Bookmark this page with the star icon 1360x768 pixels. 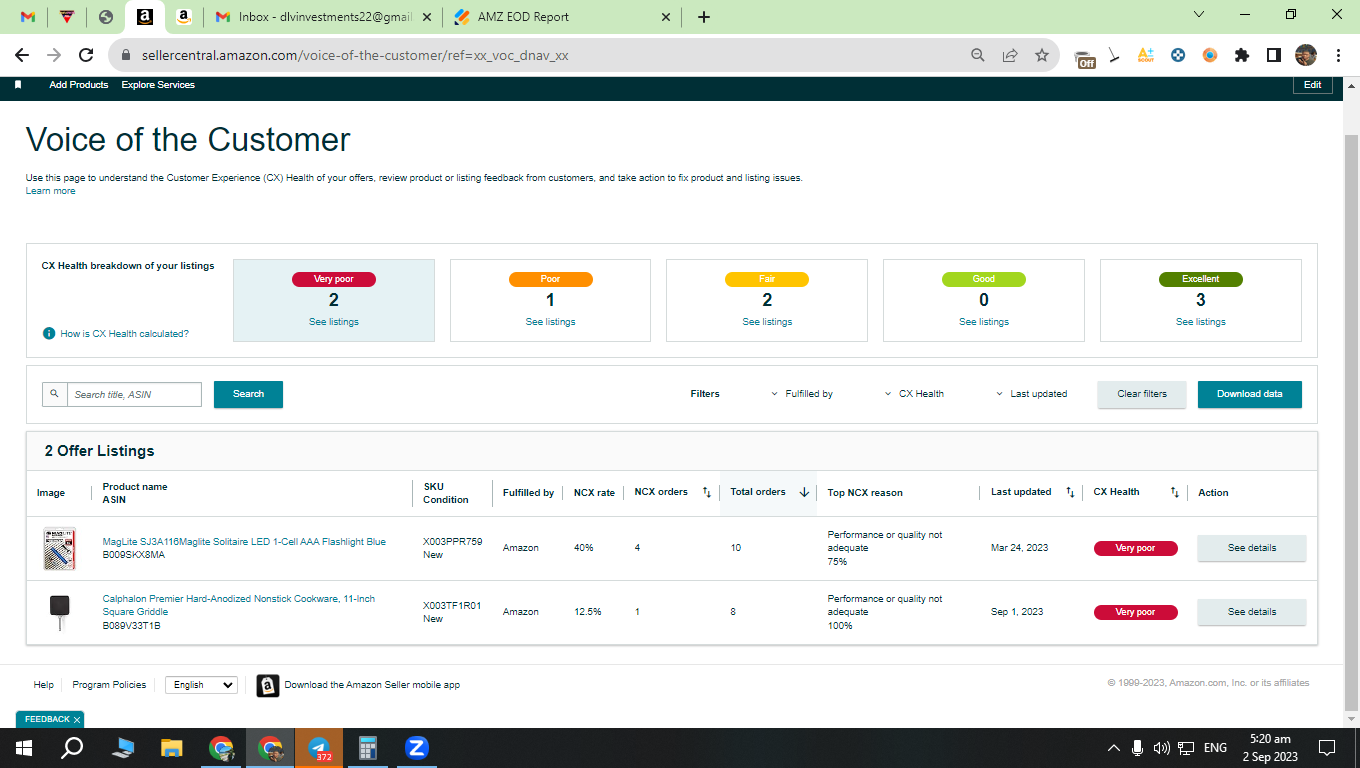(1042, 55)
